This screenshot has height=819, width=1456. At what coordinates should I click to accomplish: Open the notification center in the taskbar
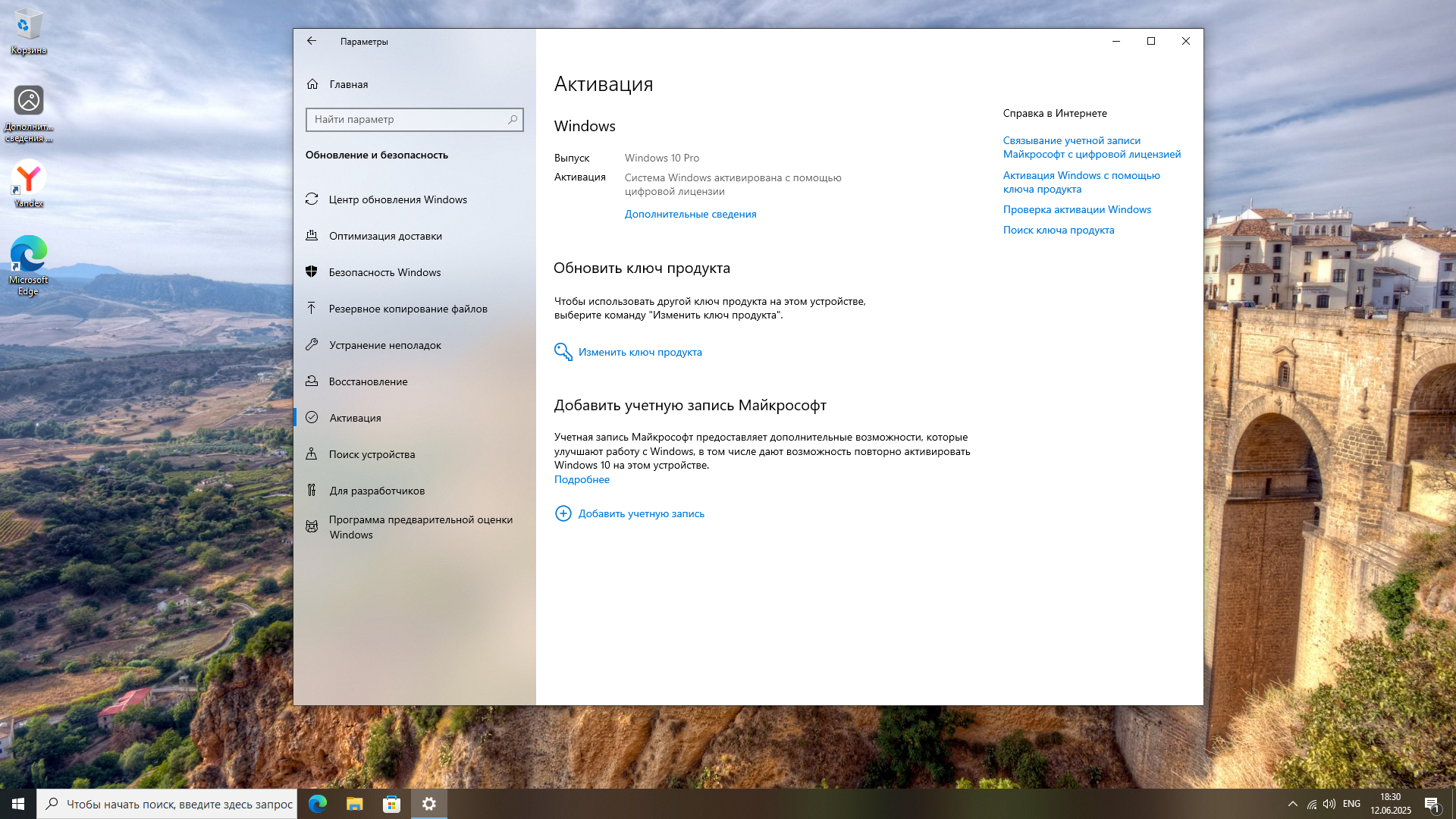1431,805
